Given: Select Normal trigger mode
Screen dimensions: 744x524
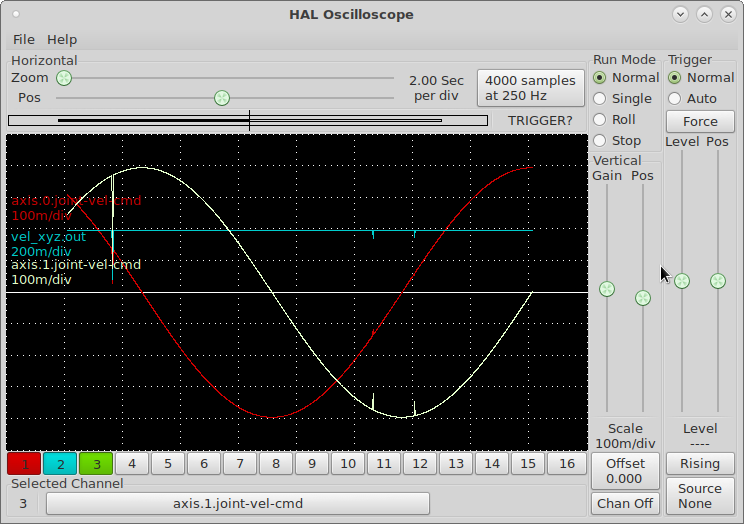Looking at the screenshot, I should point(701,77).
